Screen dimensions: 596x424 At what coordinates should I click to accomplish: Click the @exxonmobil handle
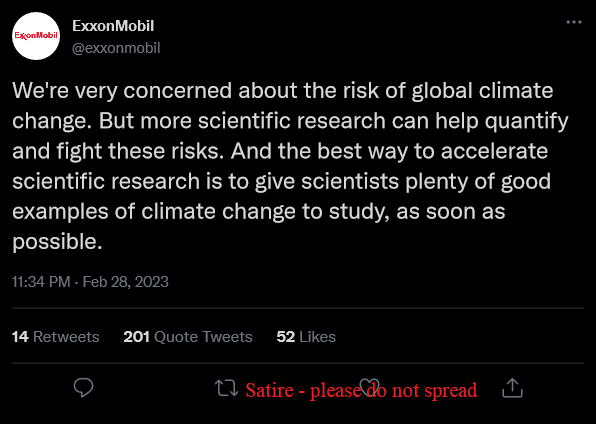pyautogui.click(x=116, y=48)
